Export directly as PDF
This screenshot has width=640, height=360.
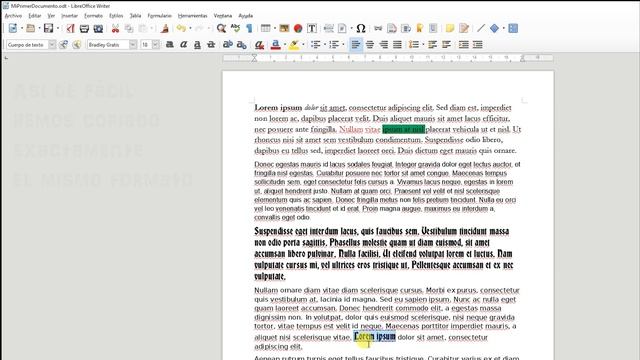pos(71,28)
